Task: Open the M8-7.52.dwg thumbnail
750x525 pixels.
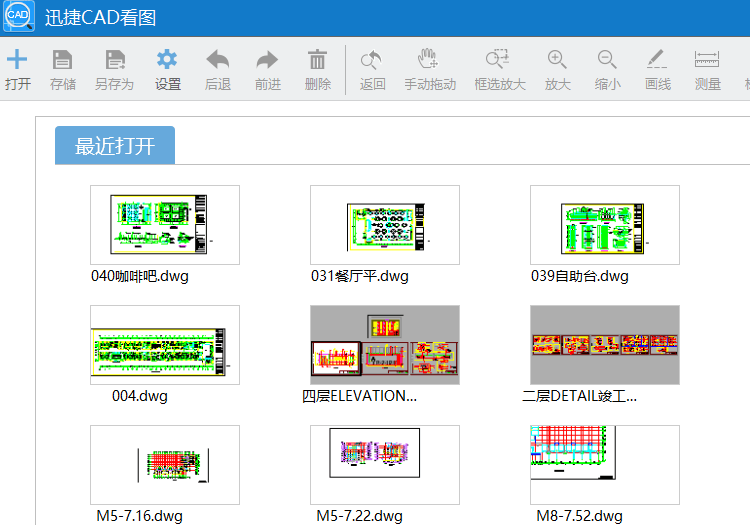Action: click(605, 465)
